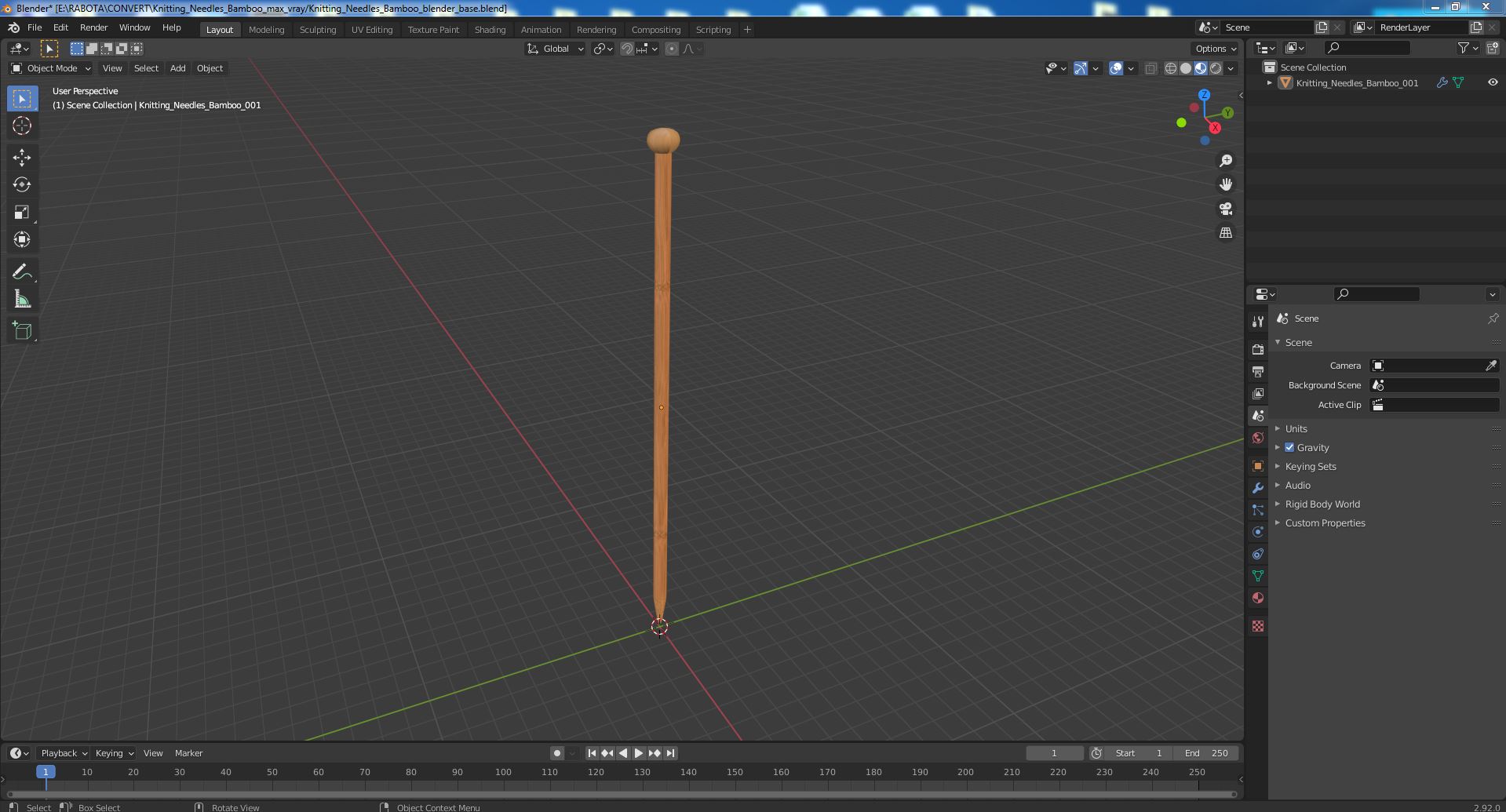Screen dimensions: 1506x812
Task: Select the Select Box tool
Action: 22,99
